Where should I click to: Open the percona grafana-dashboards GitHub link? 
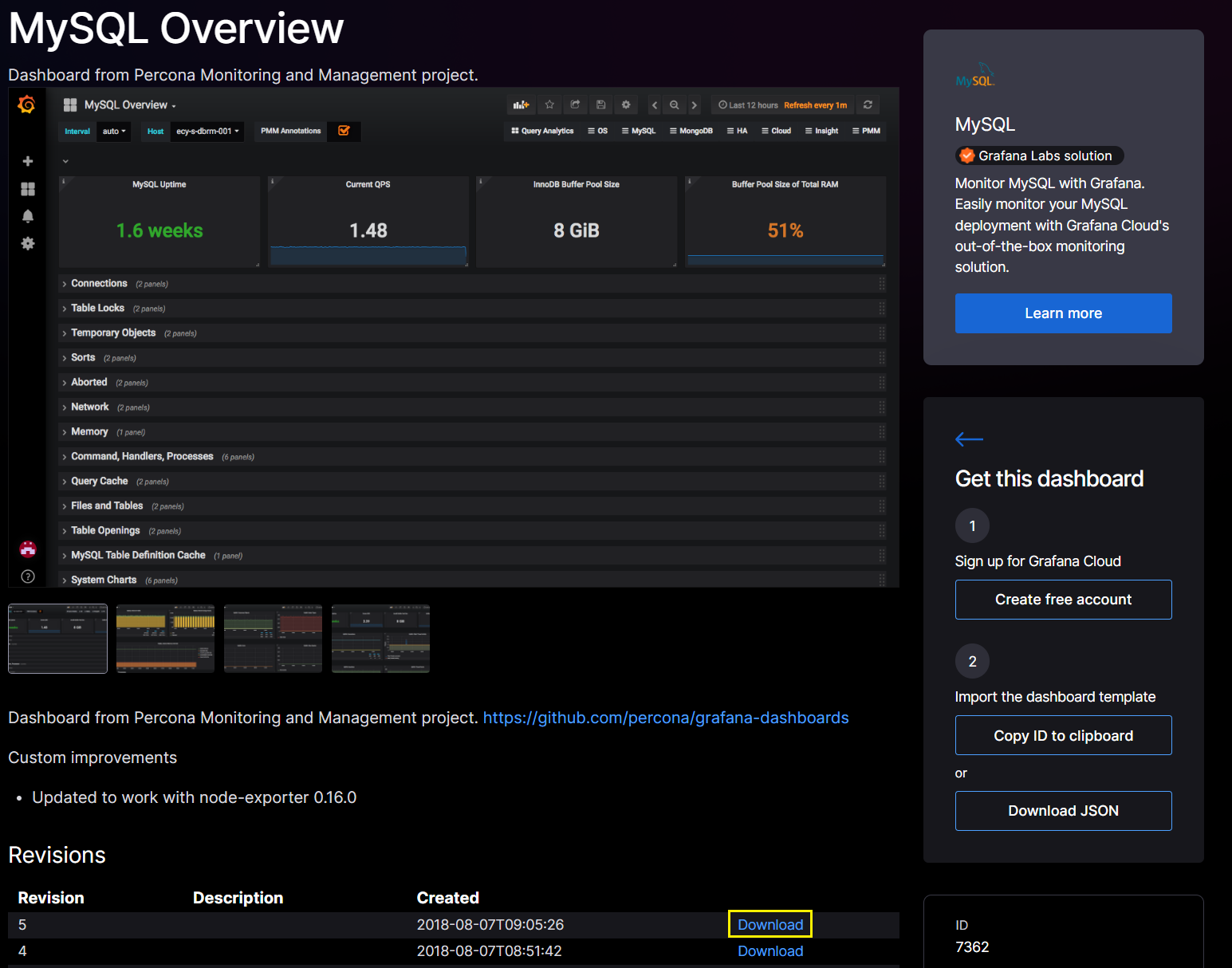[666, 718]
